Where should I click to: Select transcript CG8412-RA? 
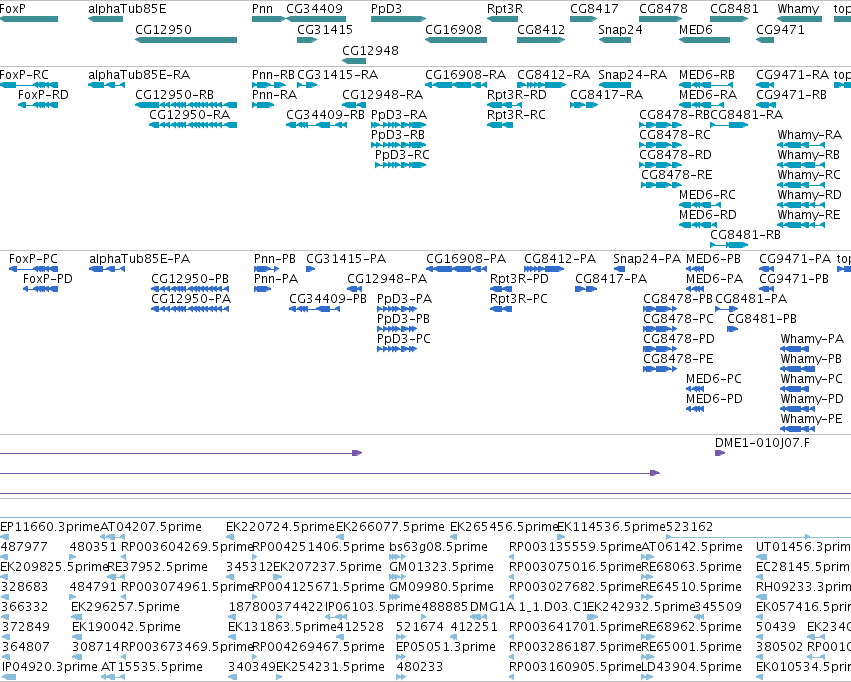[x=553, y=74]
